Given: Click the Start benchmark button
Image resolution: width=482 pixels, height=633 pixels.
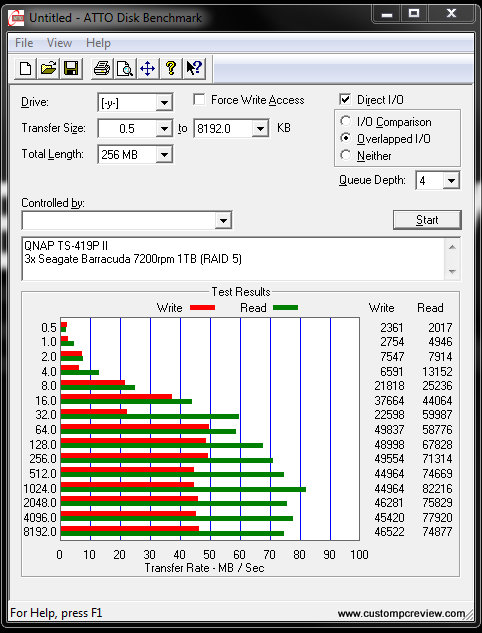Looking at the screenshot, I should [x=427, y=220].
